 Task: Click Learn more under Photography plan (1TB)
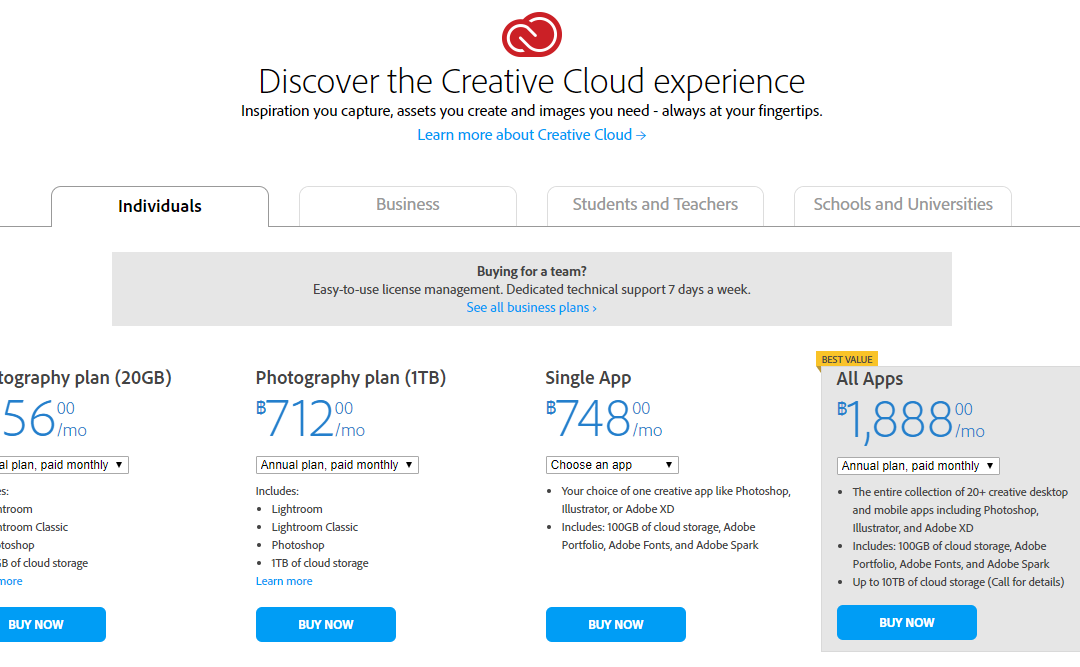click(x=284, y=581)
